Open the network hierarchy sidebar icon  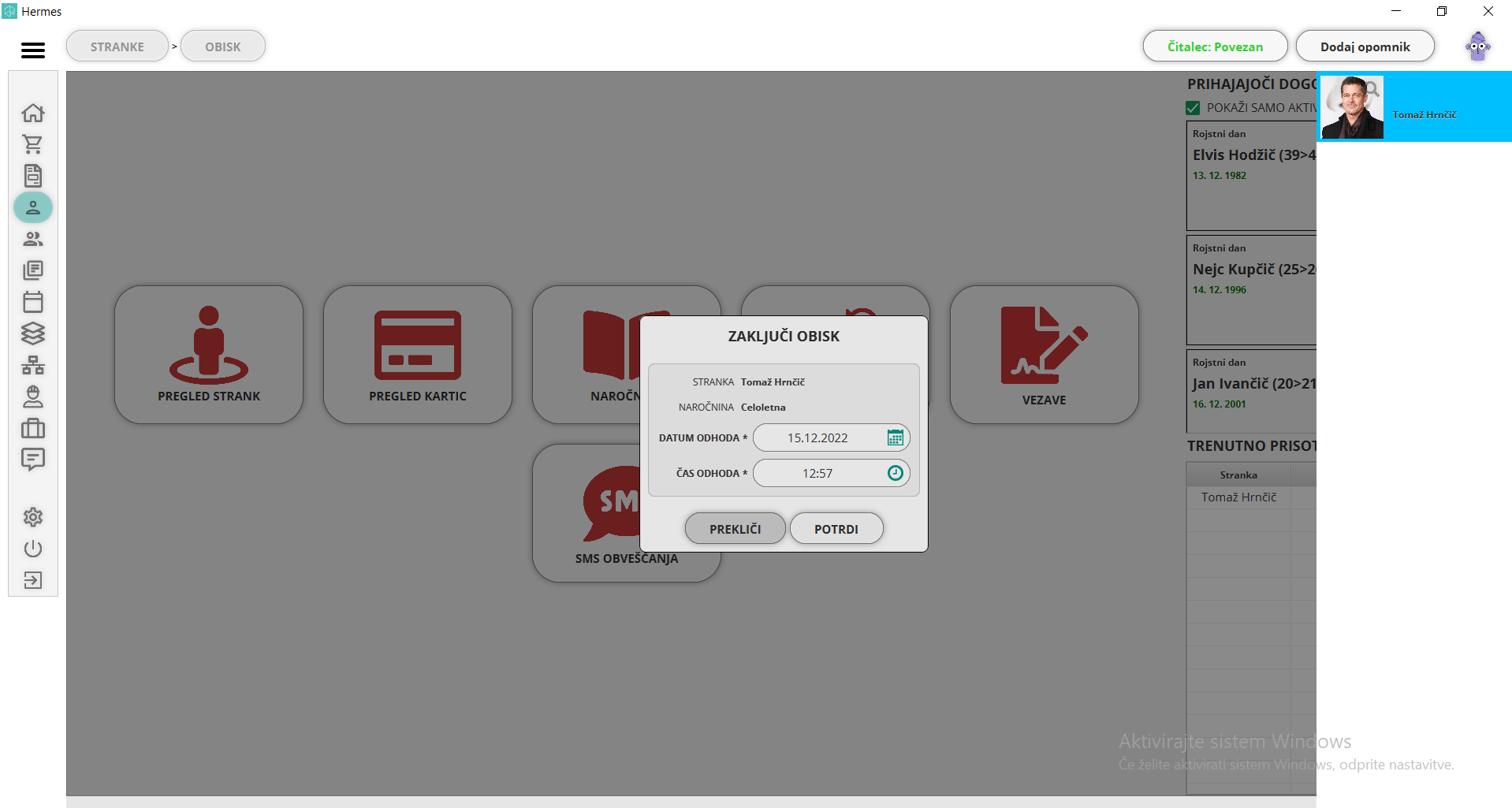[33, 365]
